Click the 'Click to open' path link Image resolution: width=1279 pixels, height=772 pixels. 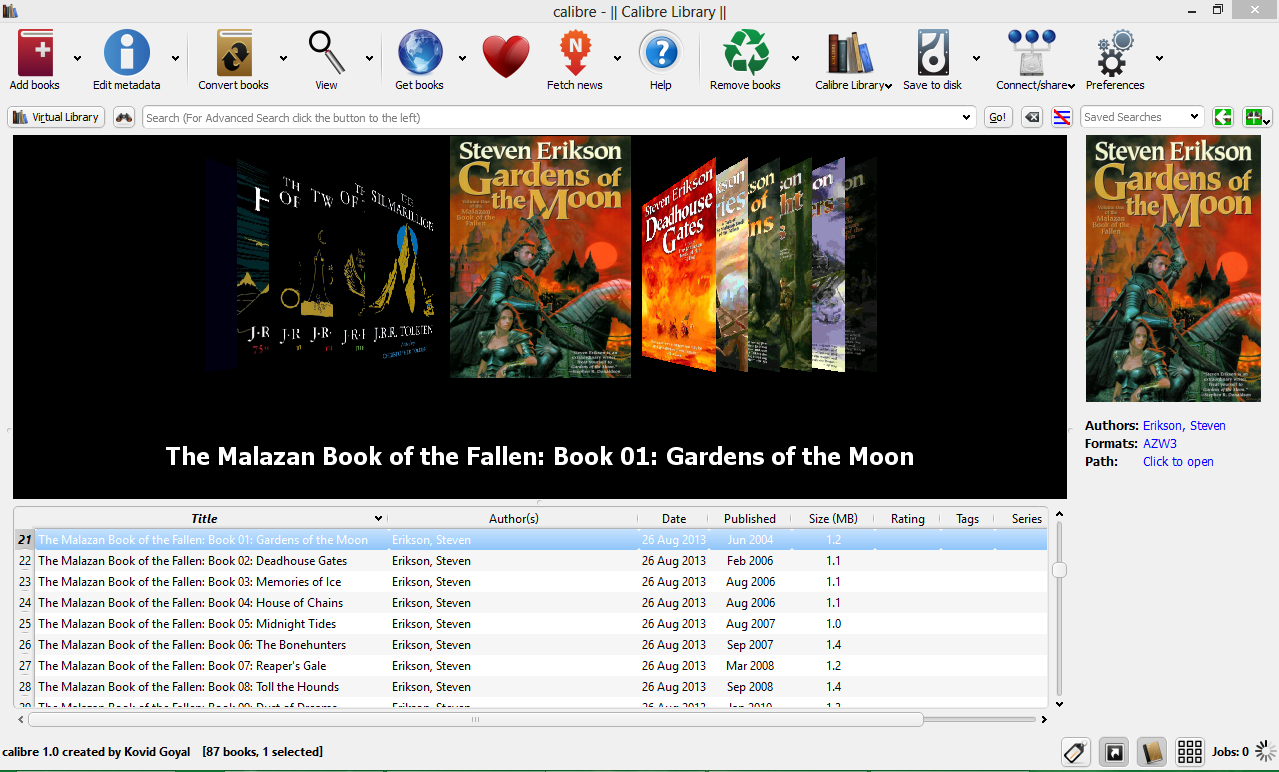click(x=1178, y=461)
